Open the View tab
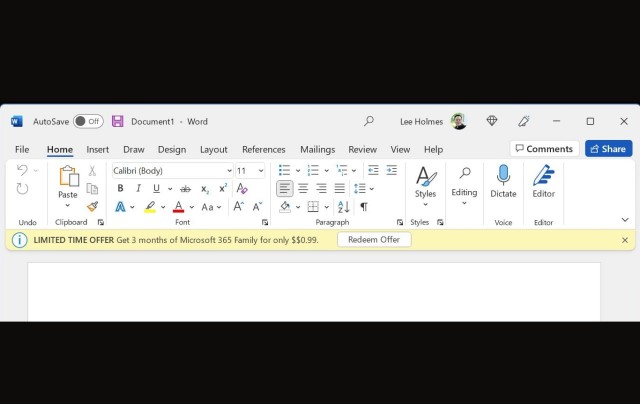This screenshot has height=404, width=640. [400, 149]
